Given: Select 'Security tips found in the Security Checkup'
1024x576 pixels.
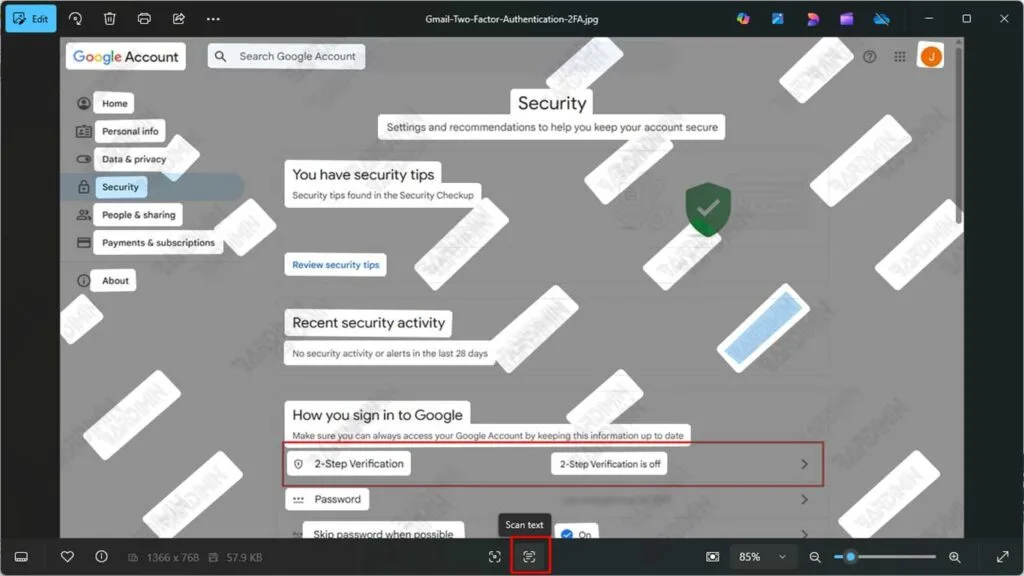Looking at the screenshot, I should click(383, 195).
